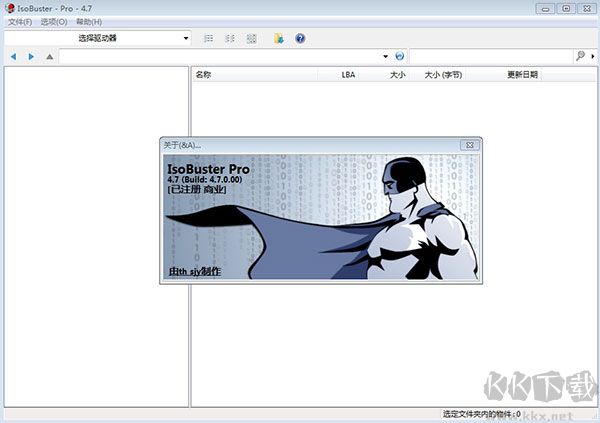Go forward with right arrow
Screen dimensions: 600x423
[x=31, y=57]
